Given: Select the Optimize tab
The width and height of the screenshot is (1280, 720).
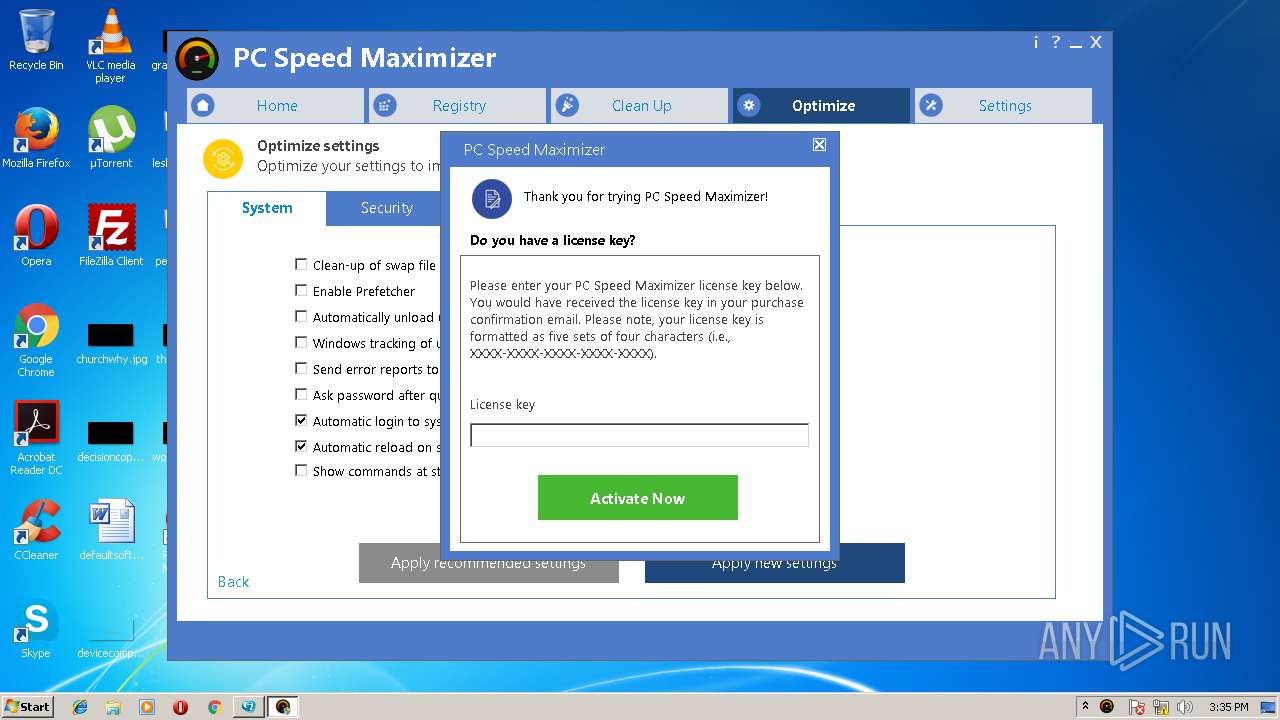Looking at the screenshot, I should tap(822, 105).
